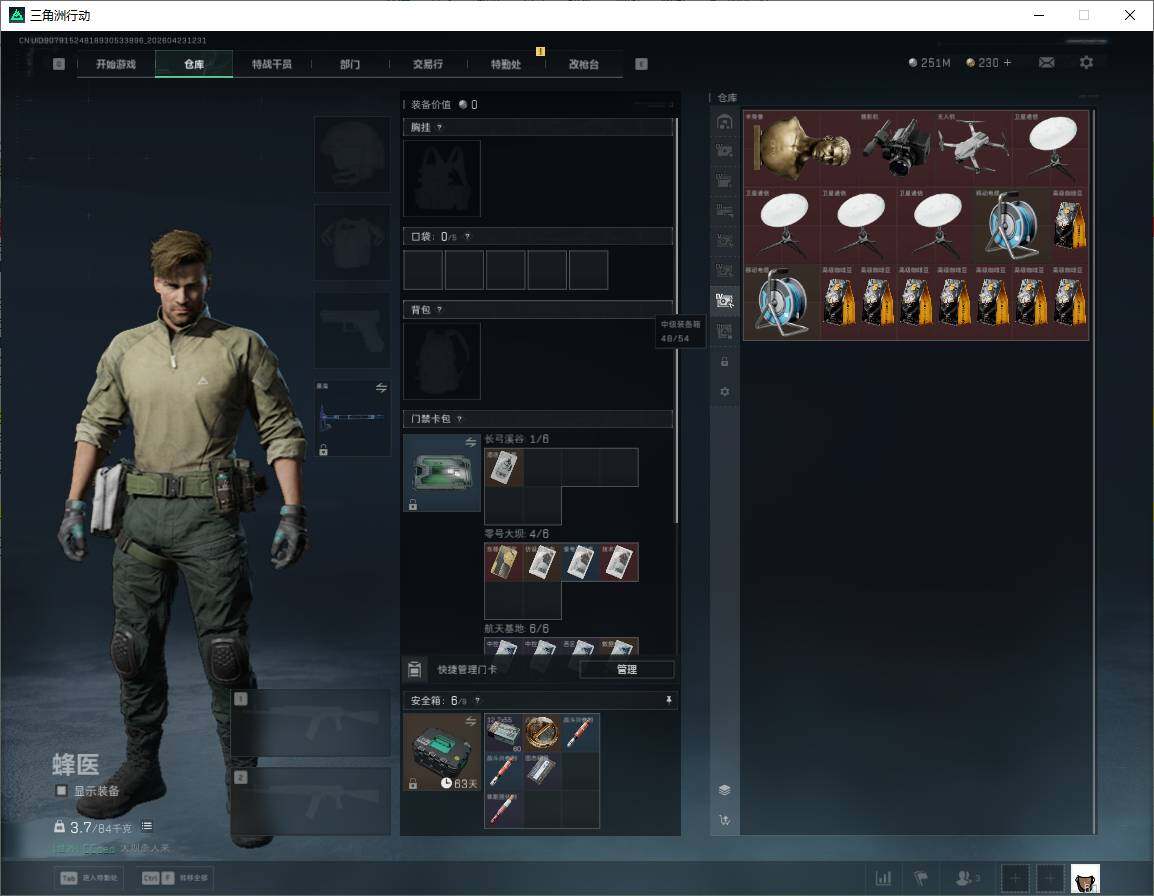Select the gold coin item in safe box
This screenshot has height=896, width=1154.
(x=542, y=733)
